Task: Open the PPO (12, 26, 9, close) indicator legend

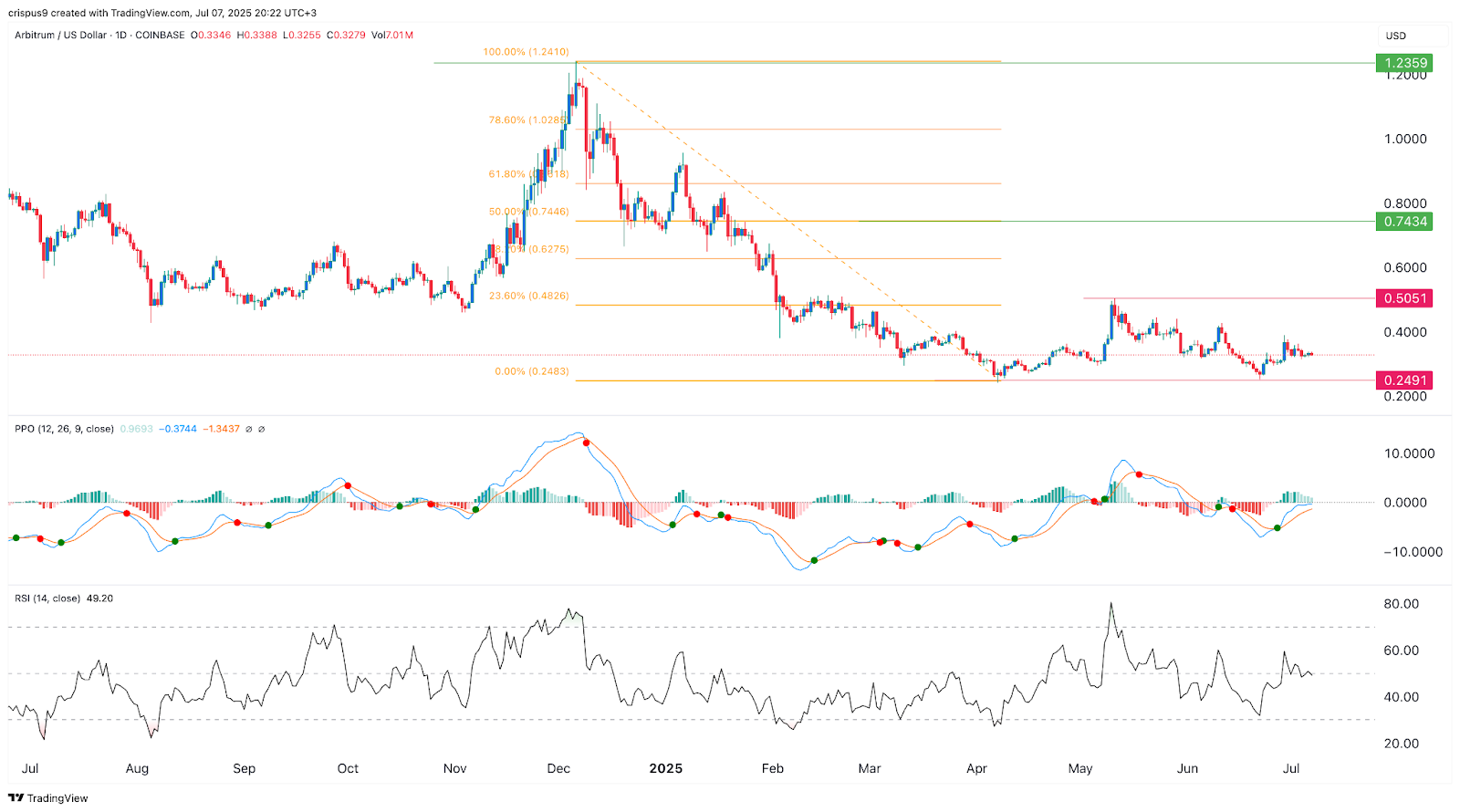Action: (x=64, y=429)
